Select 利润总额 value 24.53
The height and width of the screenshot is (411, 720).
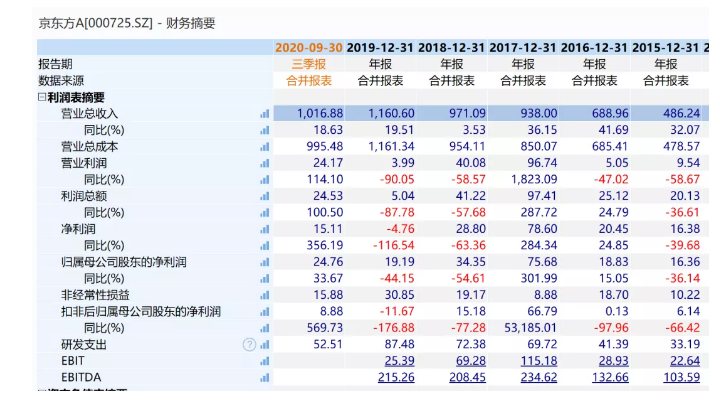[328, 196]
